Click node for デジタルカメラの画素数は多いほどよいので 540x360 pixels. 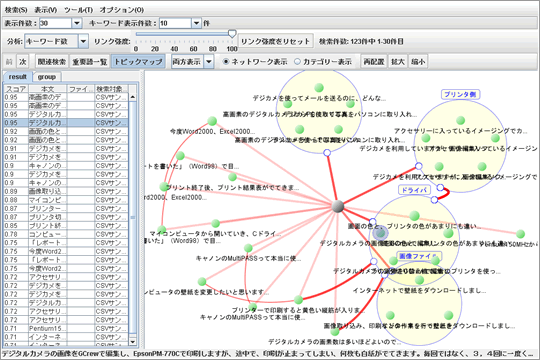point(335,332)
